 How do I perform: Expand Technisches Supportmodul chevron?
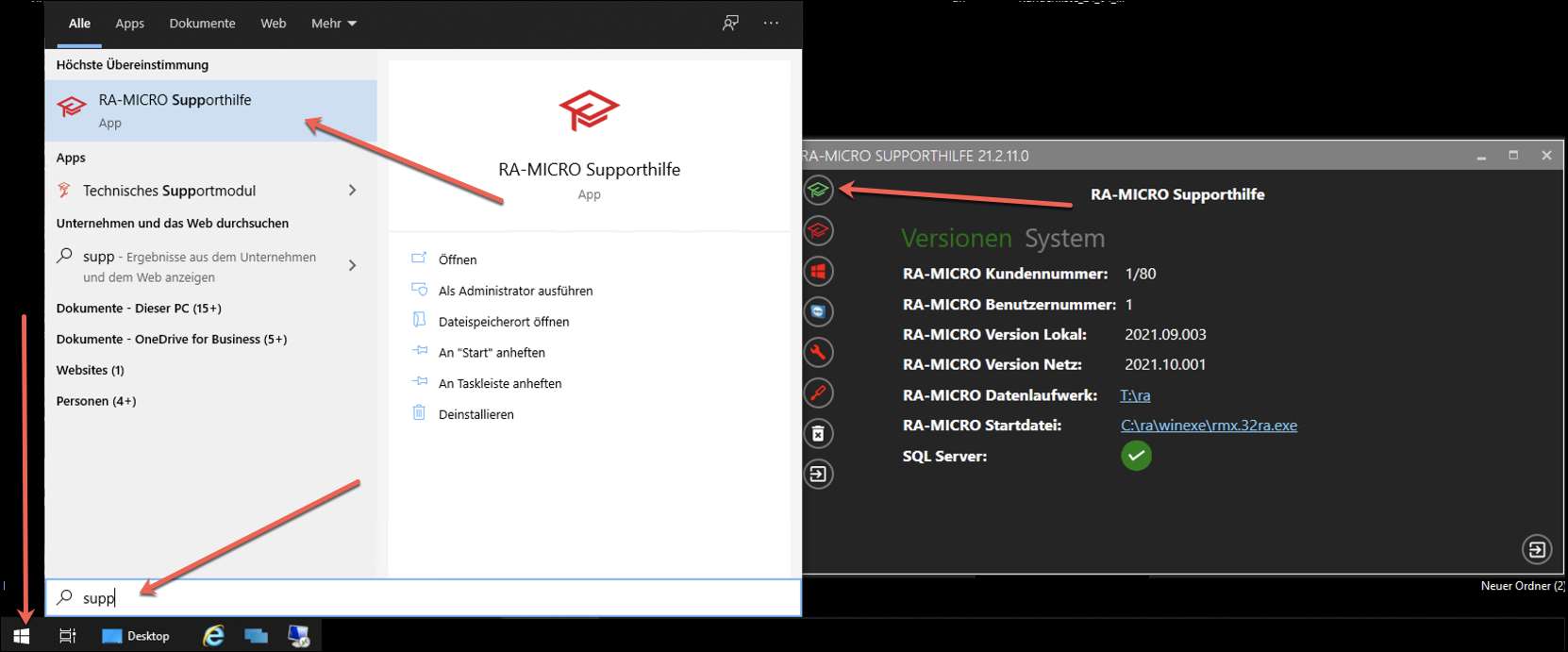(353, 191)
